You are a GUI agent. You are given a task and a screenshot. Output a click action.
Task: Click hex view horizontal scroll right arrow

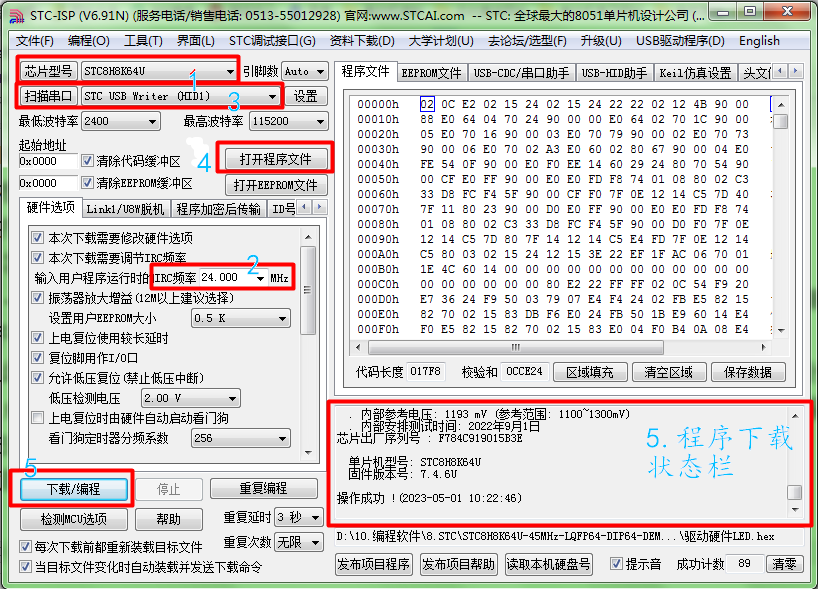pyautogui.click(x=763, y=347)
